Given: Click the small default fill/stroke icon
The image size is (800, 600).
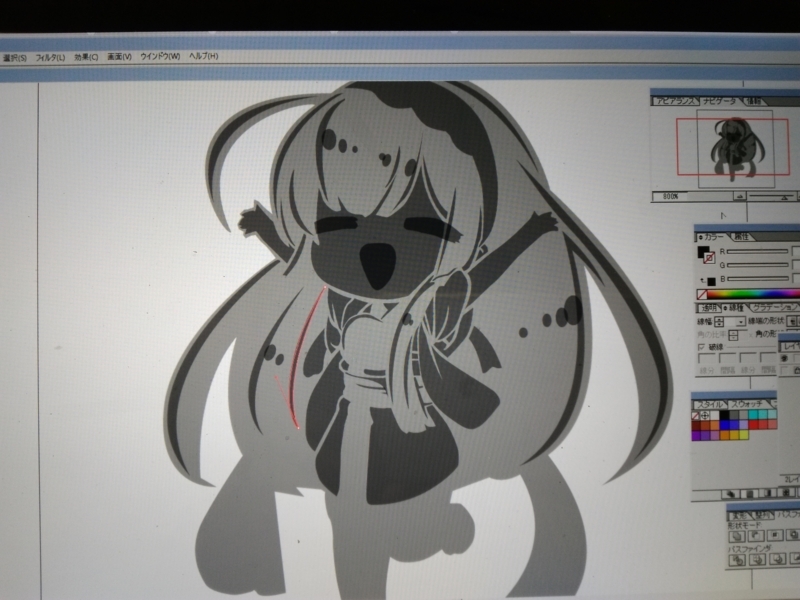Looking at the screenshot, I should (x=712, y=282).
